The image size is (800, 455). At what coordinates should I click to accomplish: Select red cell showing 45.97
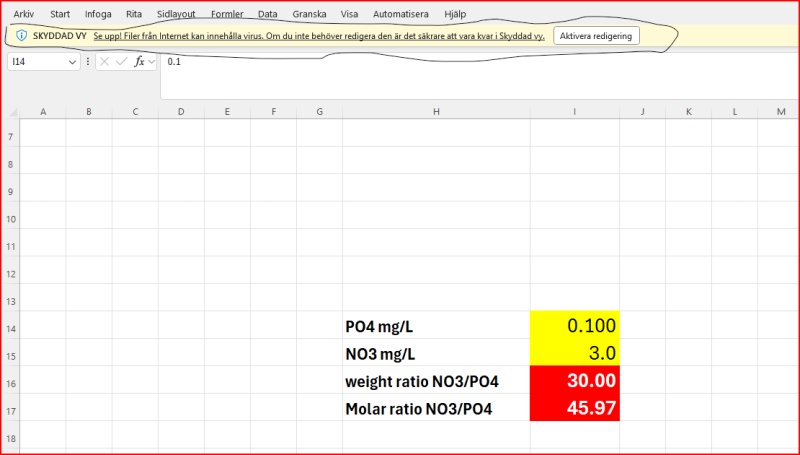(574, 408)
